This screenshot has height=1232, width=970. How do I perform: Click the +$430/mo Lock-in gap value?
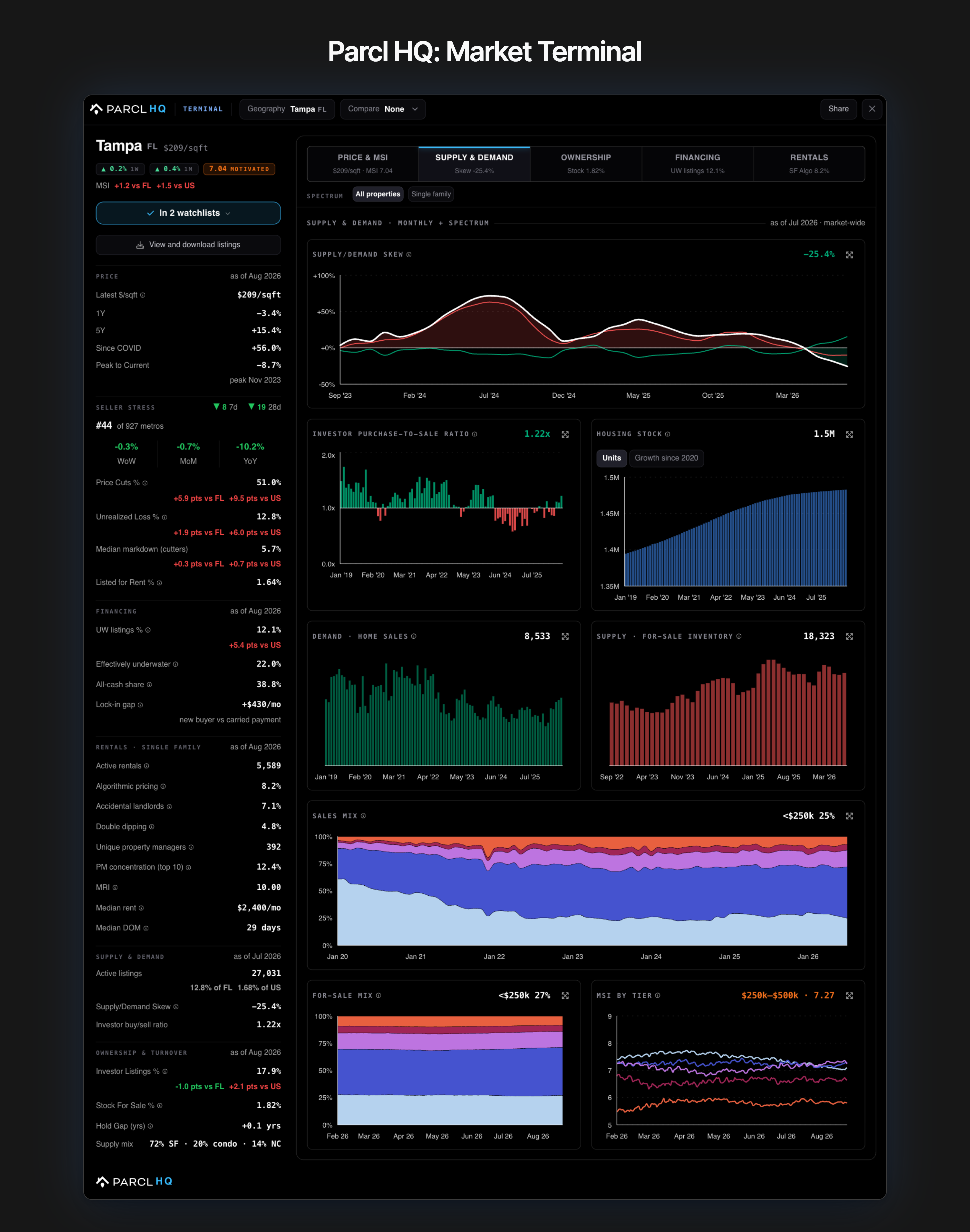261,705
